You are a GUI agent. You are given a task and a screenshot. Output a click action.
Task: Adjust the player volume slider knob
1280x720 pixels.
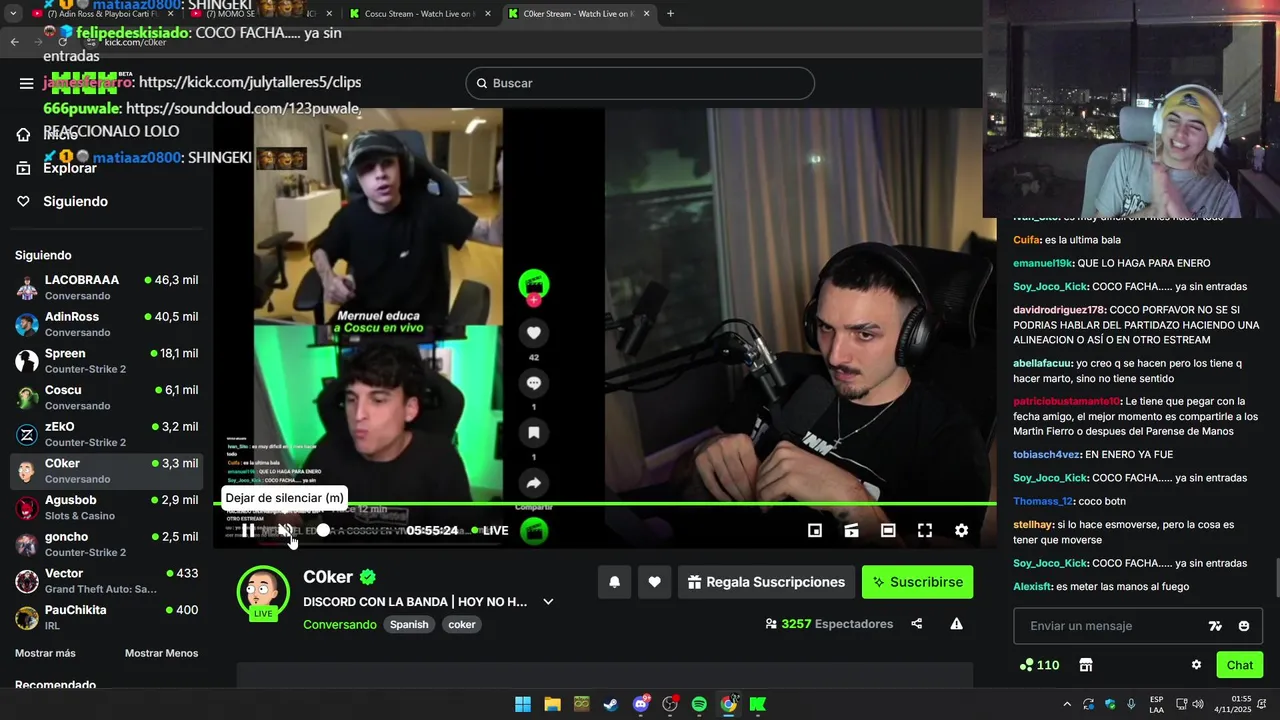(323, 530)
